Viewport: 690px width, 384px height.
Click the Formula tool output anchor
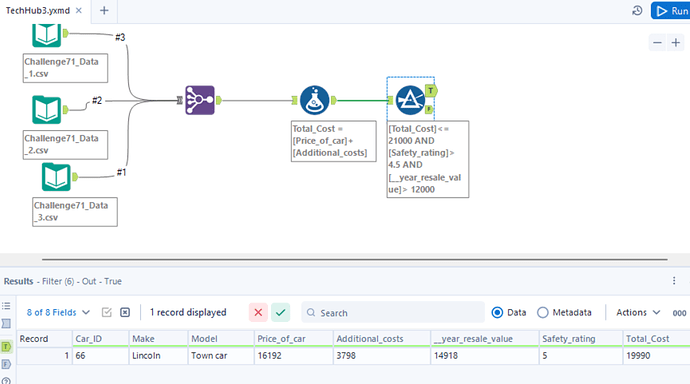(x=334, y=101)
